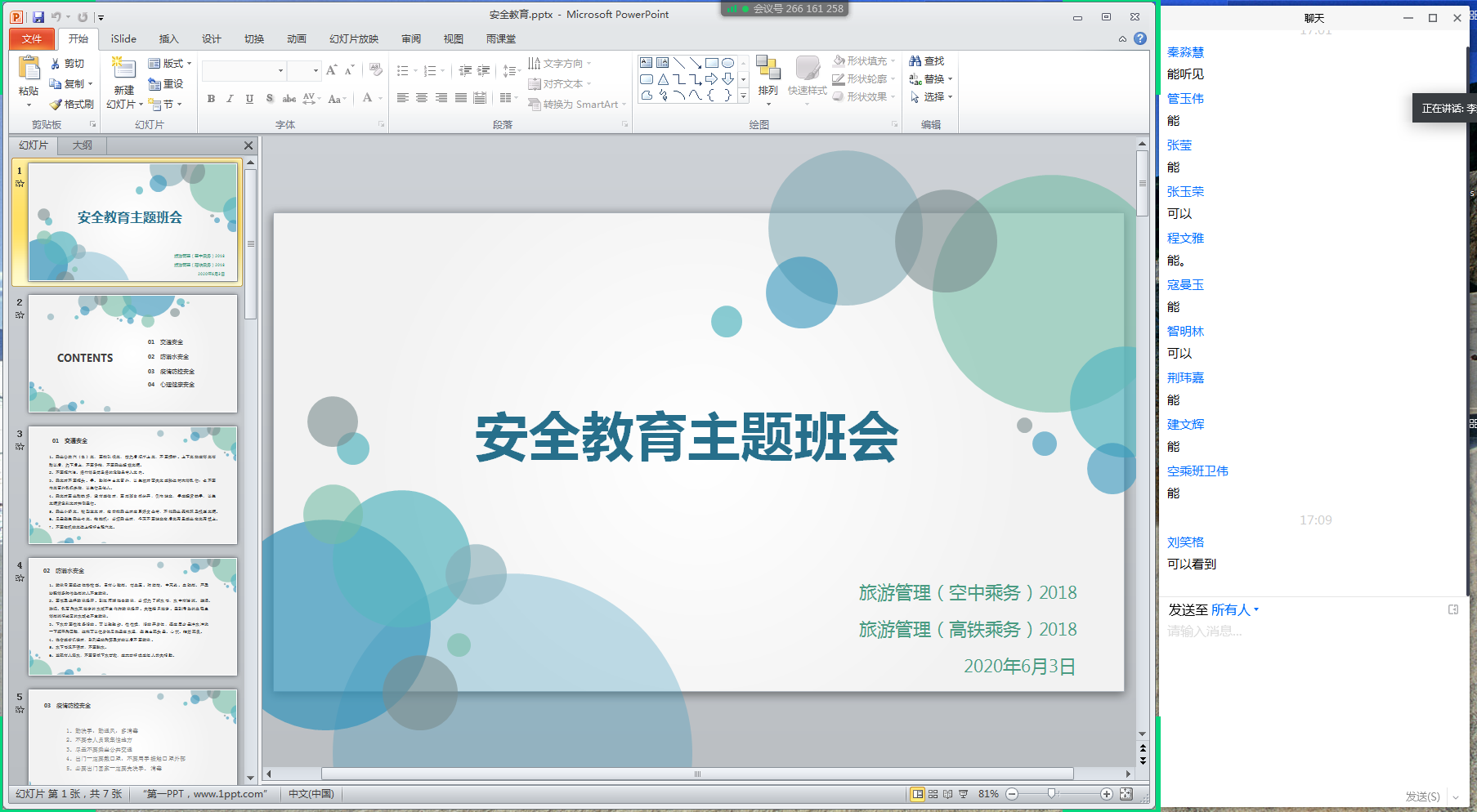This screenshot has width=1477, height=812.
Task: Click the Find (查找) binoculars icon
Action: click(x=915, y=61)
